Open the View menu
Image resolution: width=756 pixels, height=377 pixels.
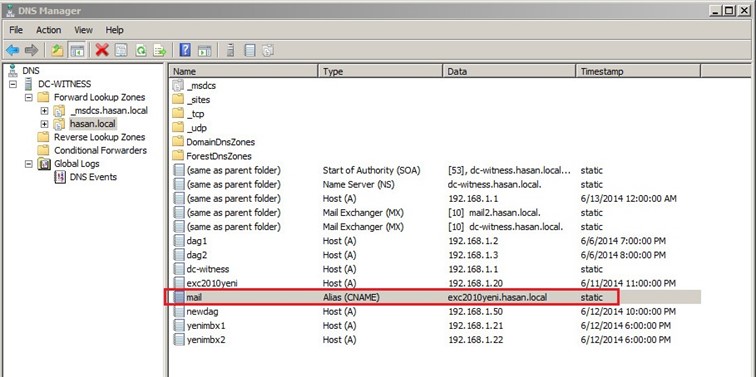point(83,30)
